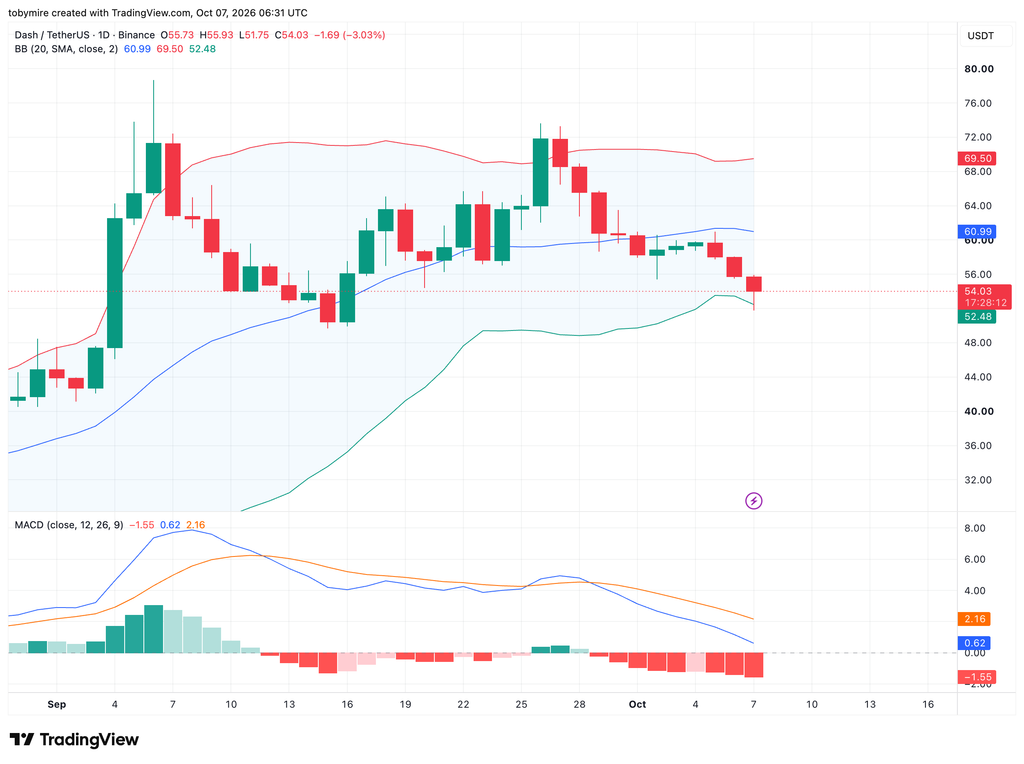This screenshot has height=764, width=1024.
Task: Click the Dash / TetherUS symbol title
Action: (x=85, y=35)
